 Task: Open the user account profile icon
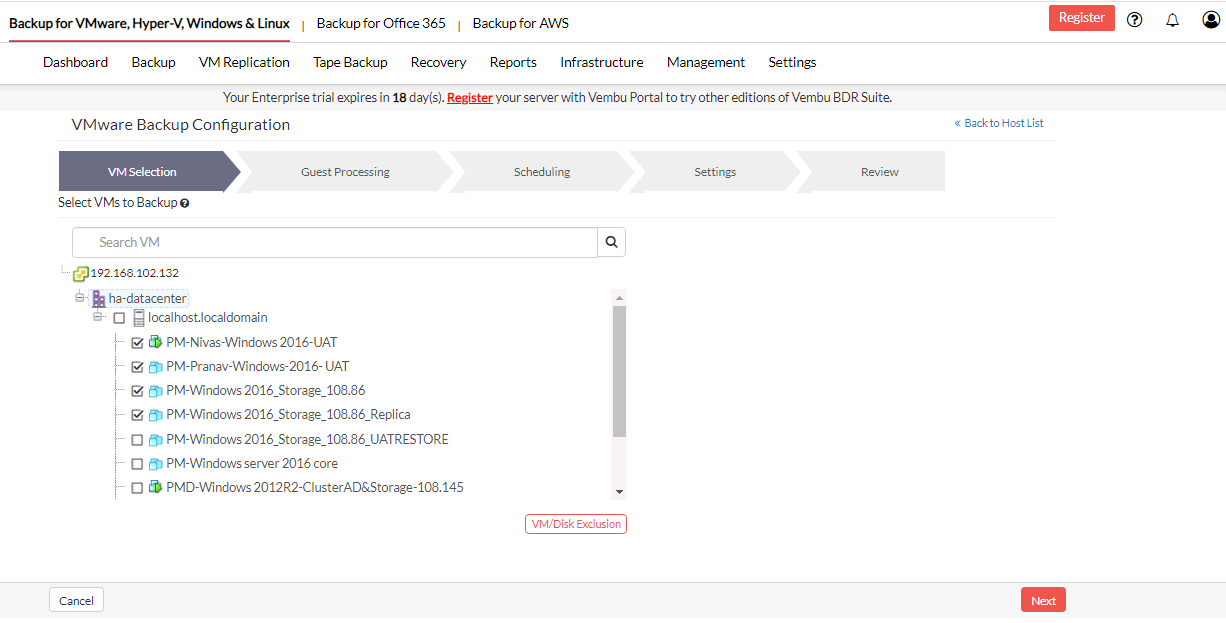(x=1211, y=19)
